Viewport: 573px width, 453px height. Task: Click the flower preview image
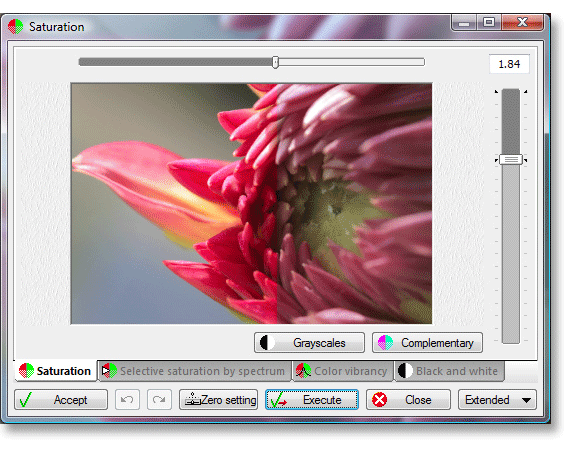tap(251, 203)
